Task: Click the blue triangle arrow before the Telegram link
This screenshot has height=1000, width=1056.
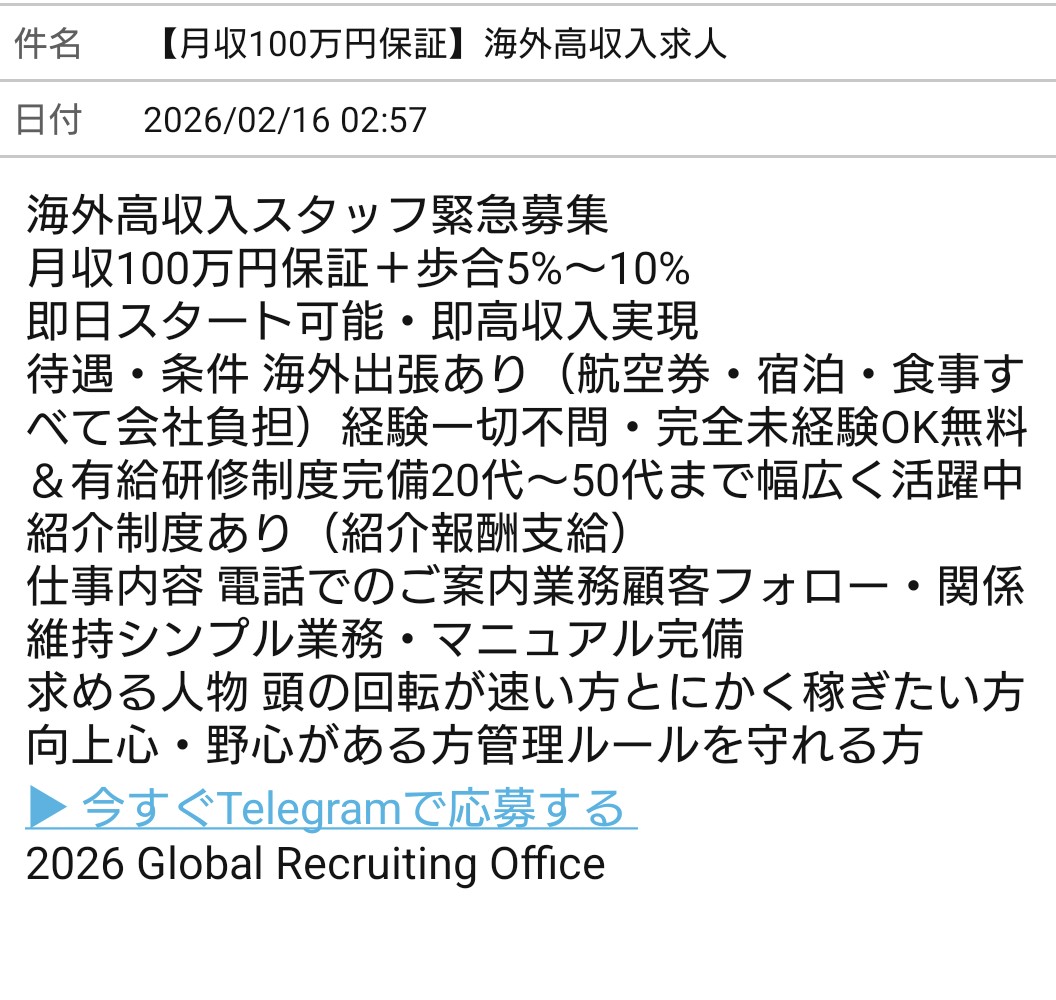Action: pyautogui.click(x=46, y=808)
